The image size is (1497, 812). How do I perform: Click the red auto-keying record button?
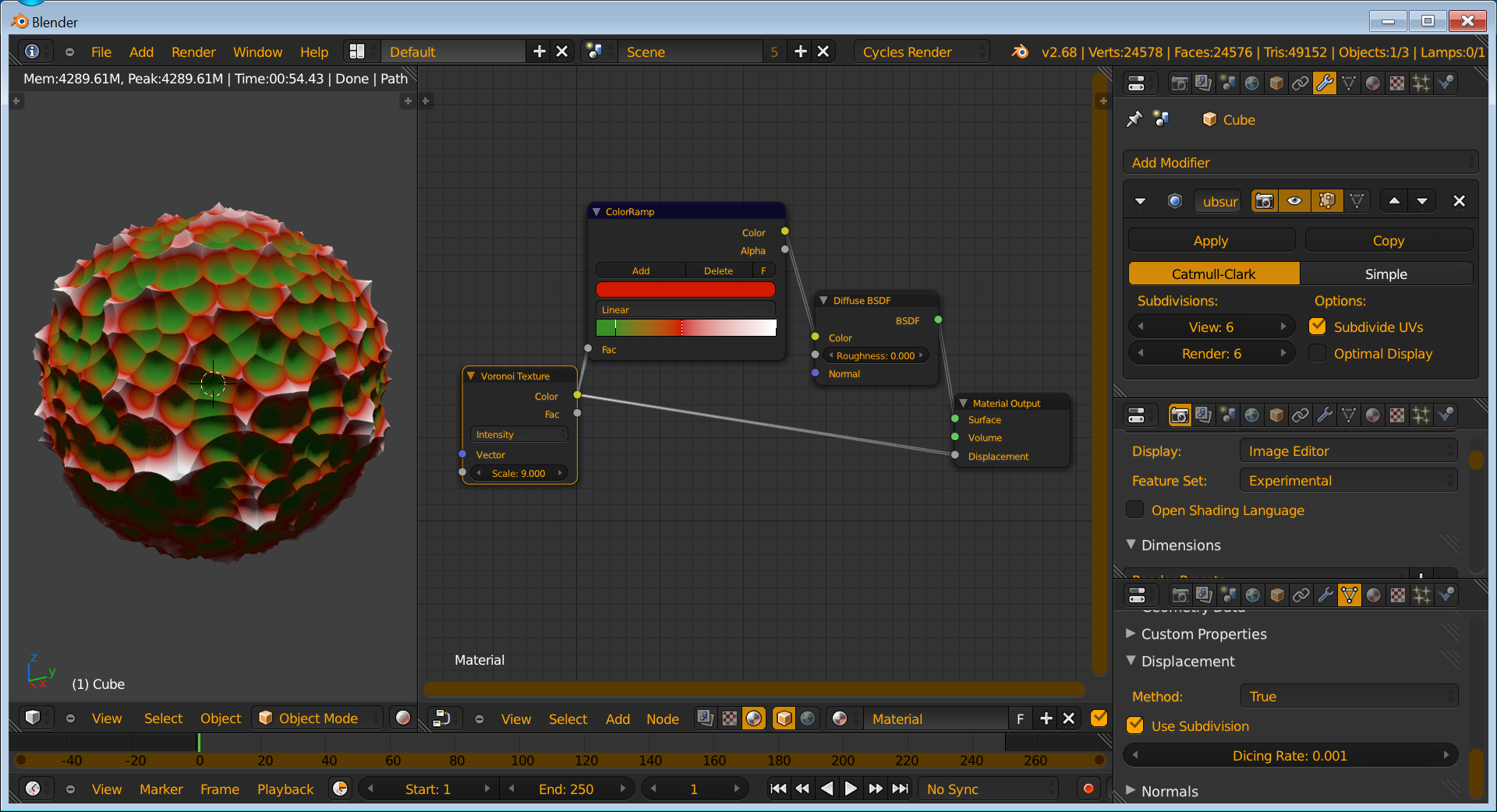point(1088,789)
